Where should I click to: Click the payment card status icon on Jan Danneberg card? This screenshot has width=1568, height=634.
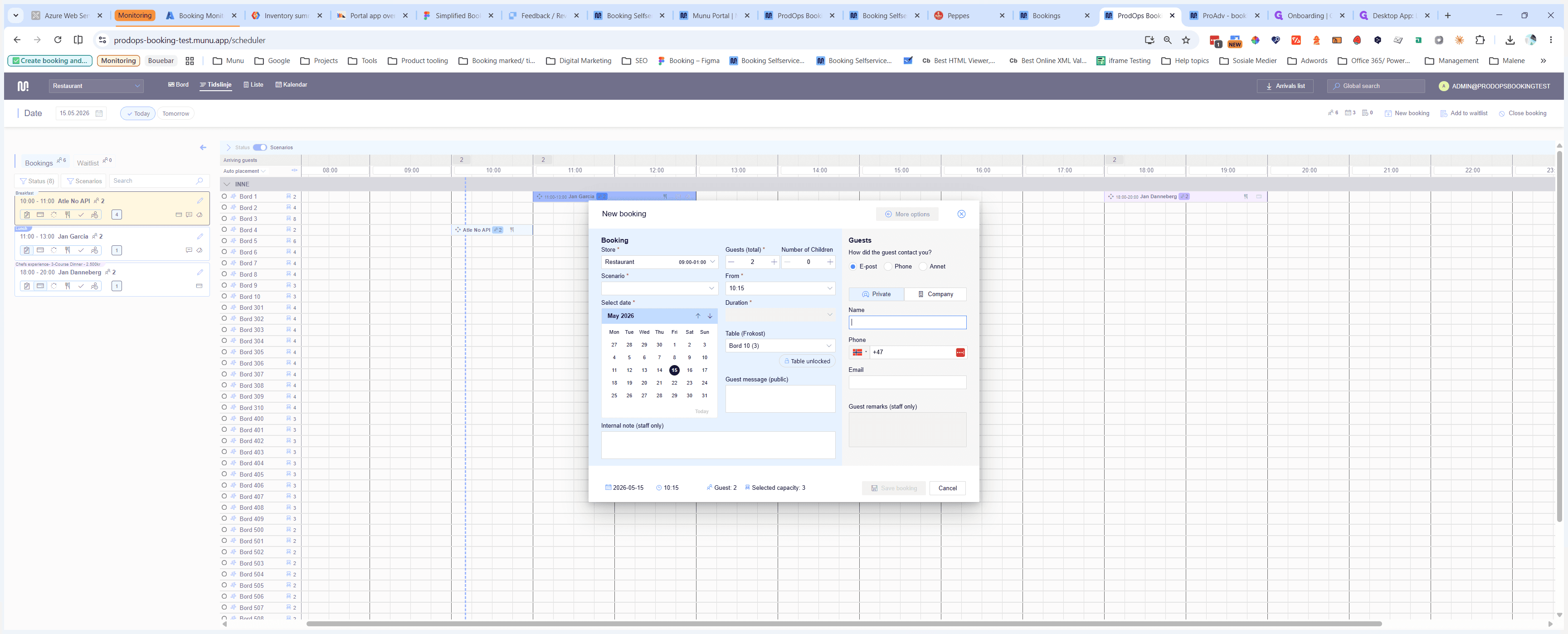[x=40, y=286]
